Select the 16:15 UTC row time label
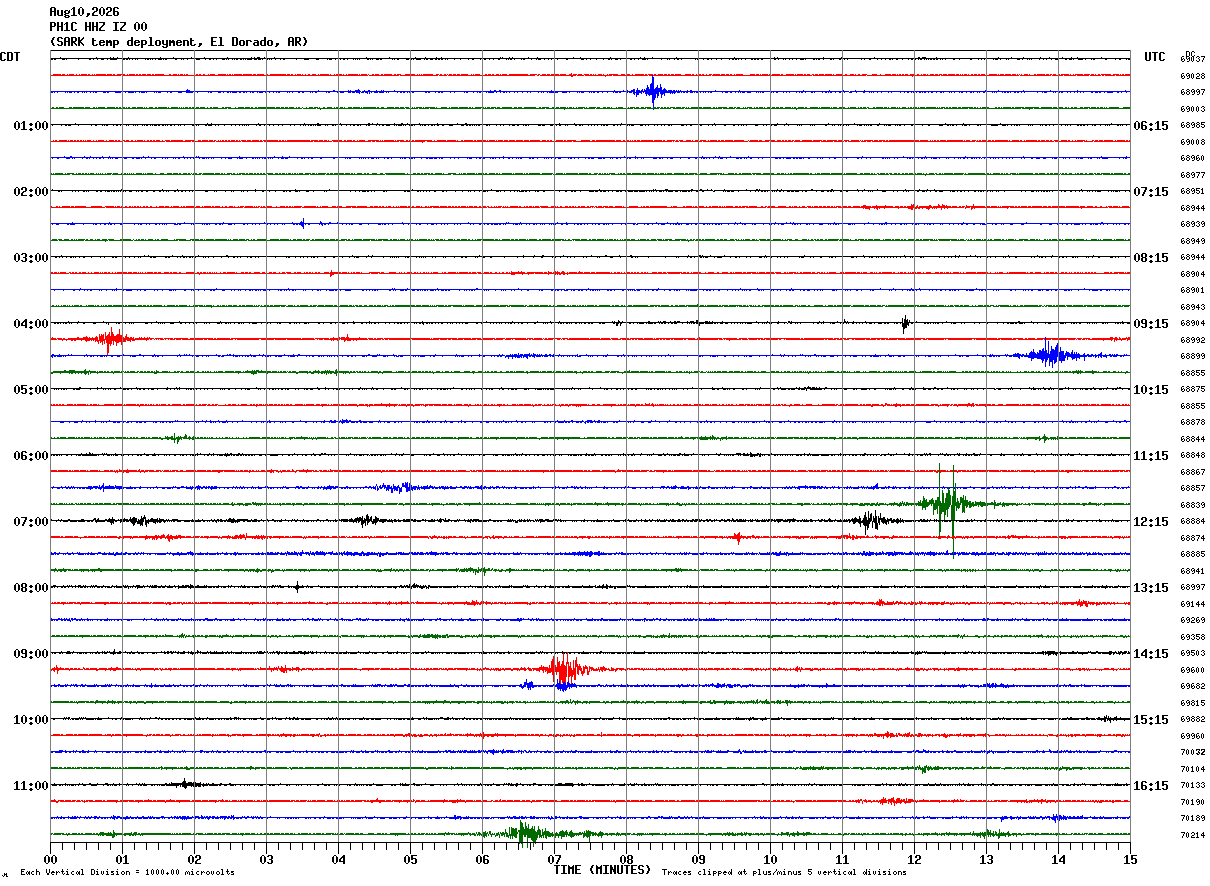Viewport: 1210px width, 886px height. point(1151,786)
